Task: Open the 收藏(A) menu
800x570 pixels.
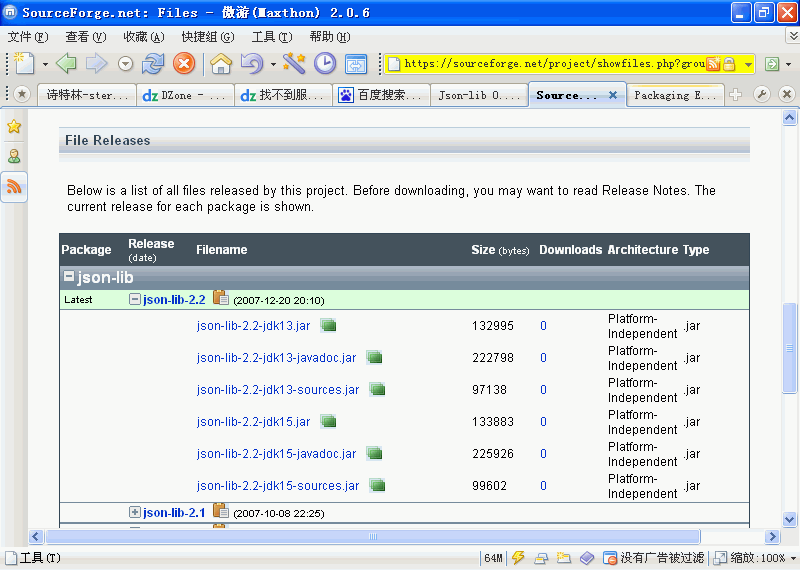Action: [144, 37]
